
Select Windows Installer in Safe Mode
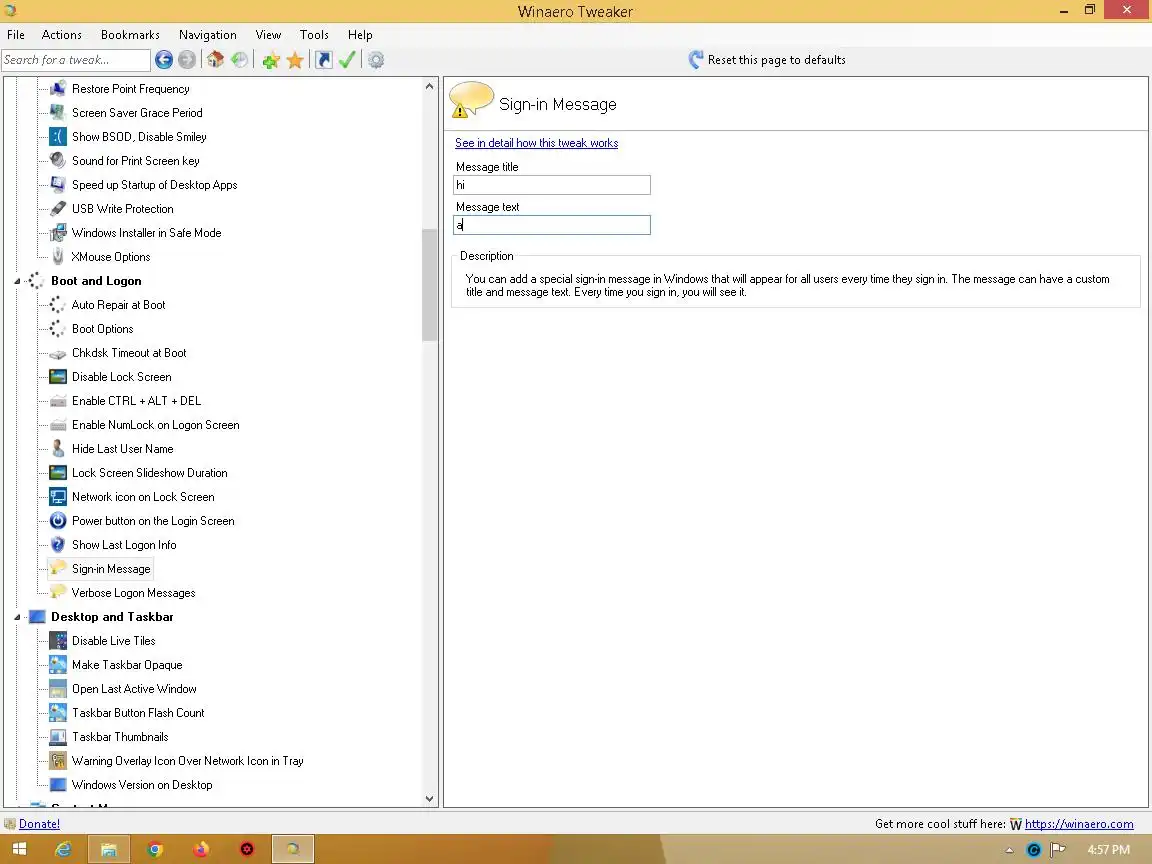pos(146,233)
